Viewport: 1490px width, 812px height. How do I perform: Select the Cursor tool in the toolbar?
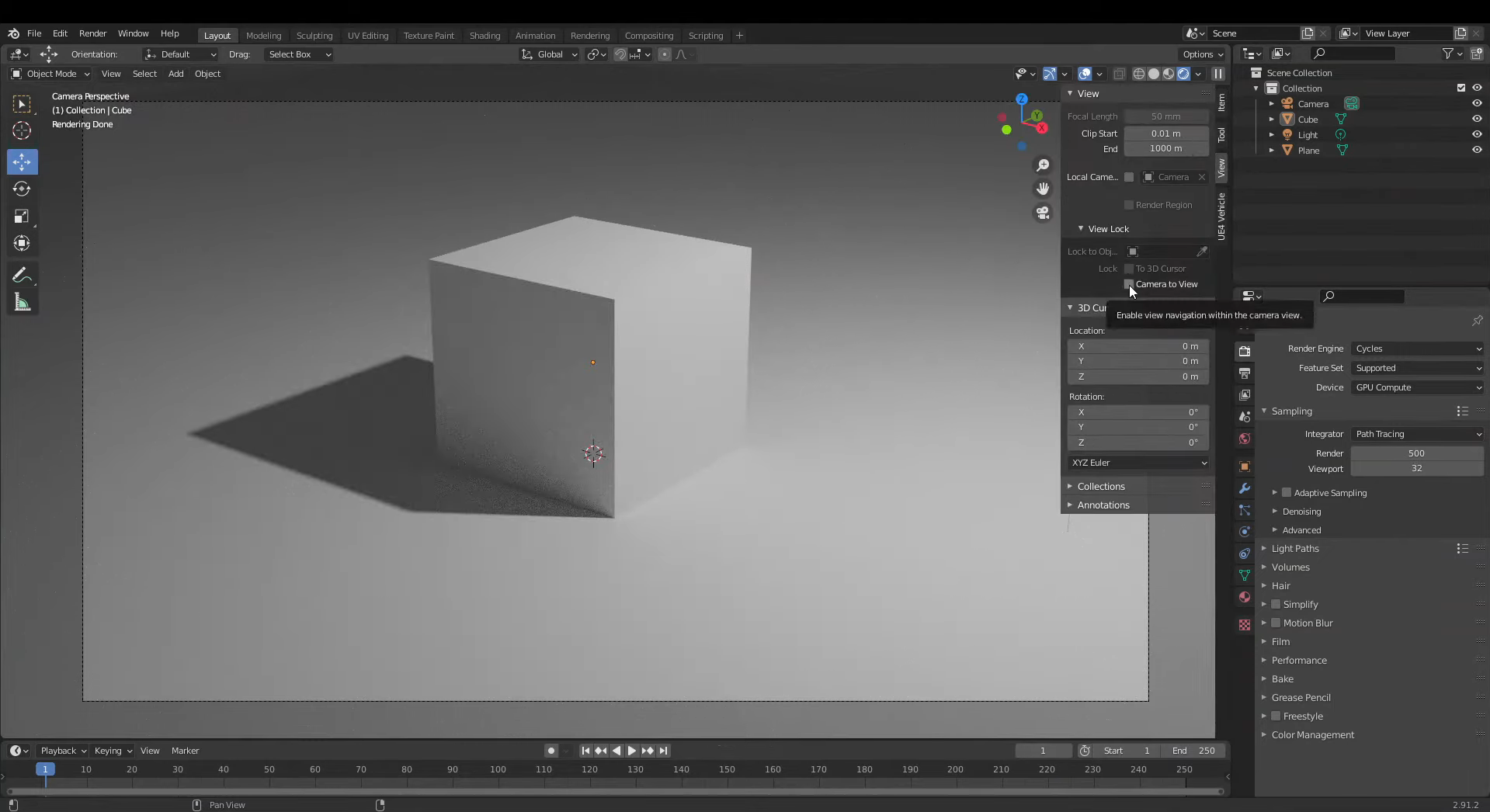pyautogui.click(x=22, y=130)
